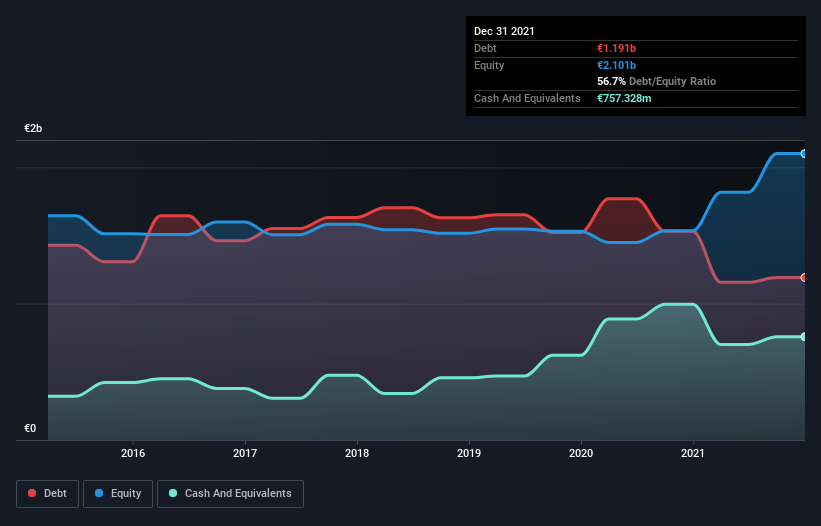
Task: Click the tooltip Equity row label
Action: (x=489, y=65)
